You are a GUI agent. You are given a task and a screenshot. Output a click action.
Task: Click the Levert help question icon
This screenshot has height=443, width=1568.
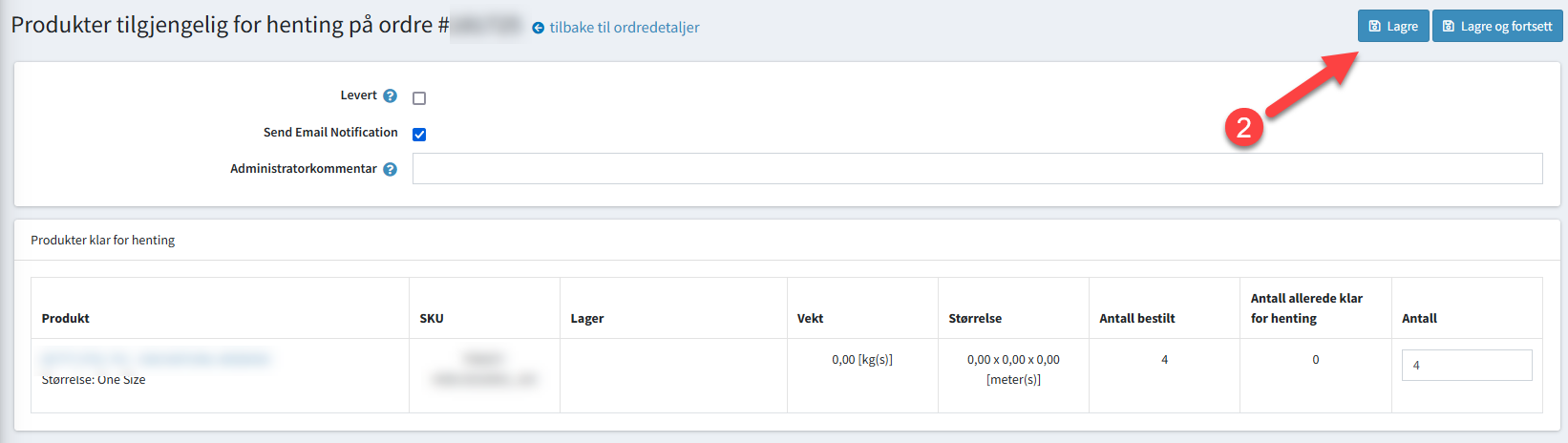coord(390,95)
